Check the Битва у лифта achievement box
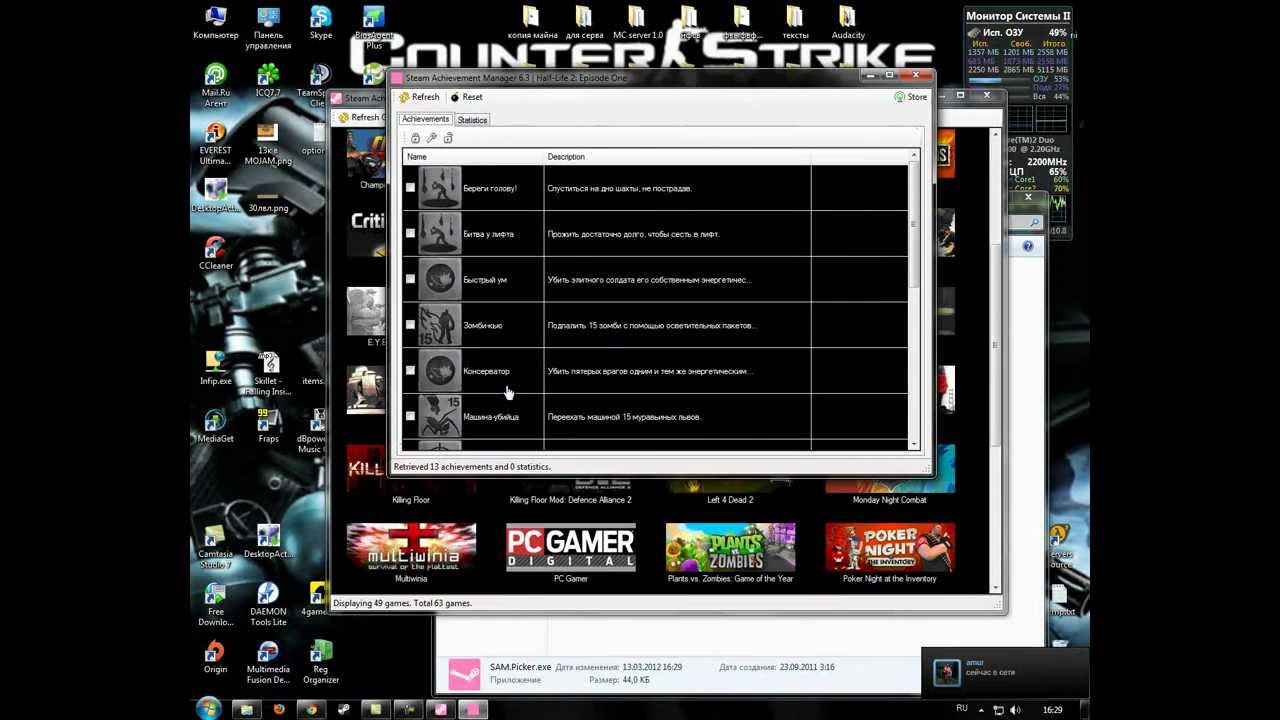 [x=410, y=234]
